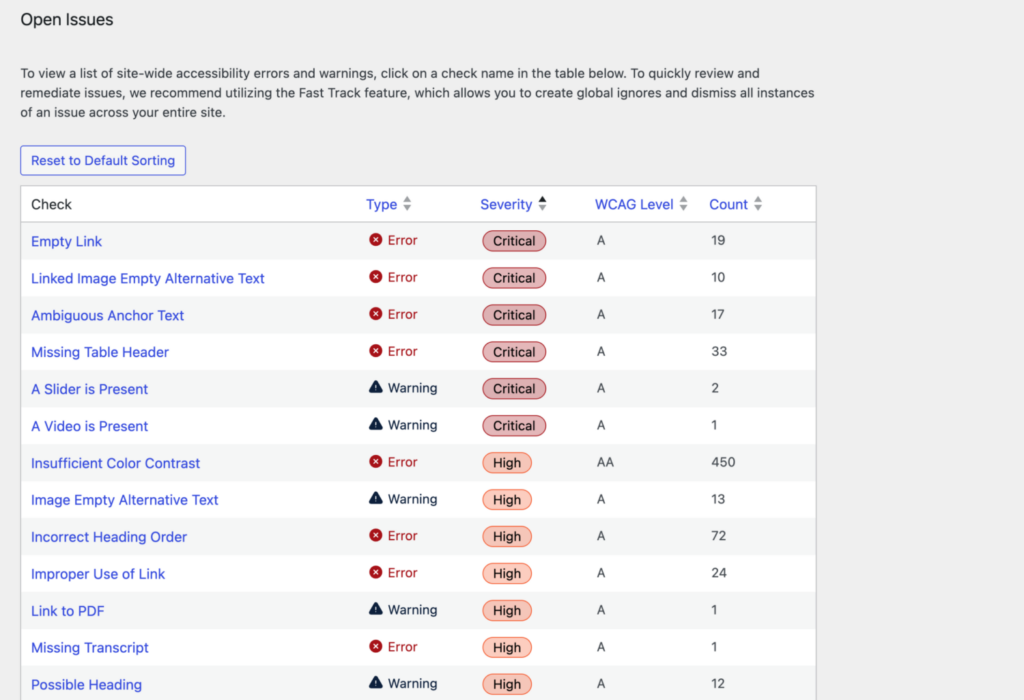Click the Error icon next to Insufficient Color Contrast
1024x700 pixels.
373,462
